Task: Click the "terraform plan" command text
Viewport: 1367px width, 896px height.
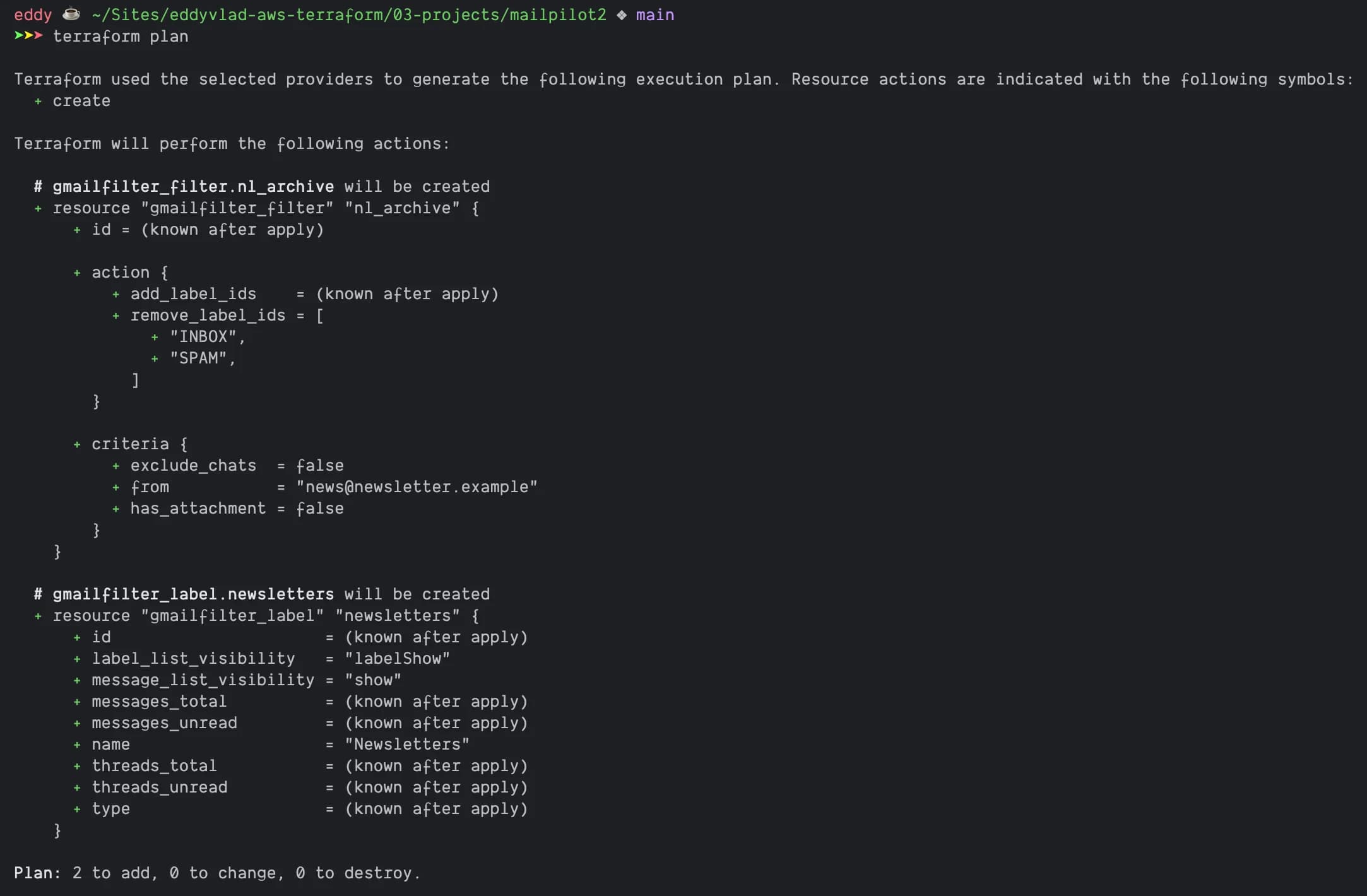Action: point(121,37)
